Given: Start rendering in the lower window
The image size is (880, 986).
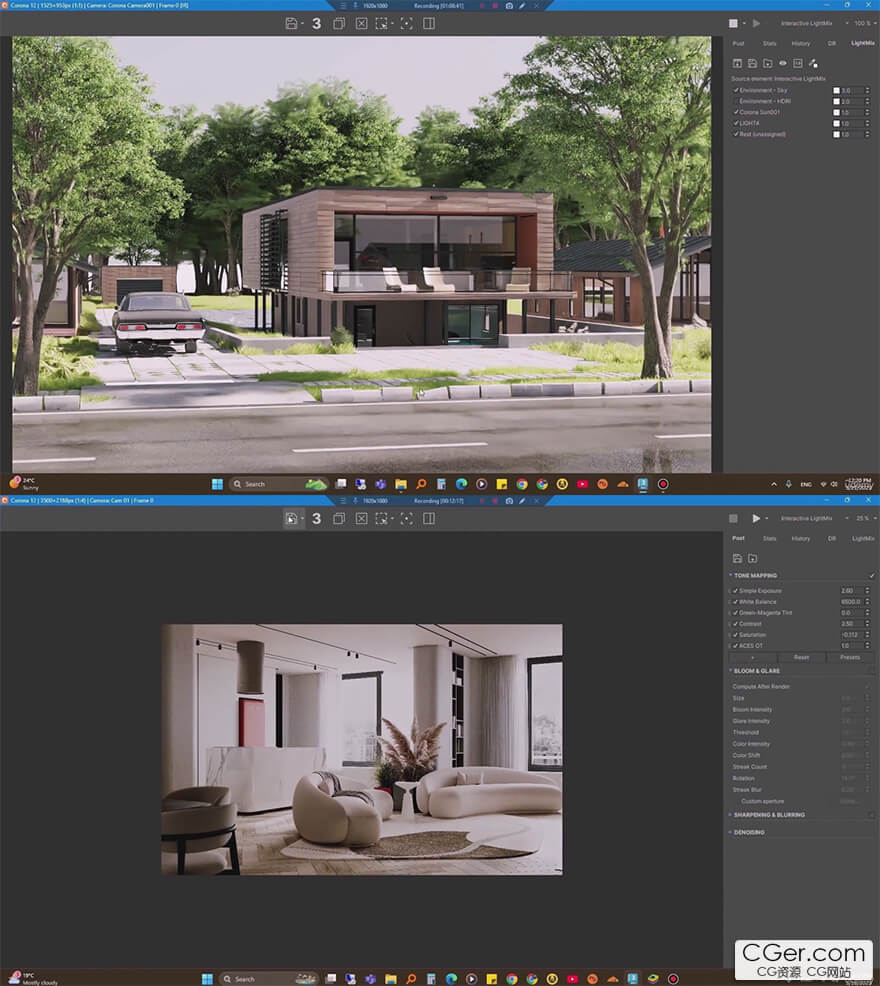Looking at the screenshot, I should pos(757,518).
